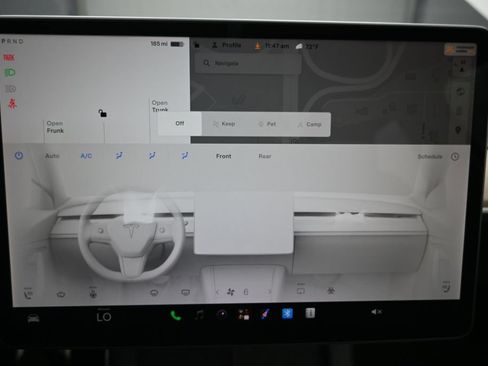The image size is (488, 366).
Task: Tap the 11:47 am clock text
Action: click(277, 46)
